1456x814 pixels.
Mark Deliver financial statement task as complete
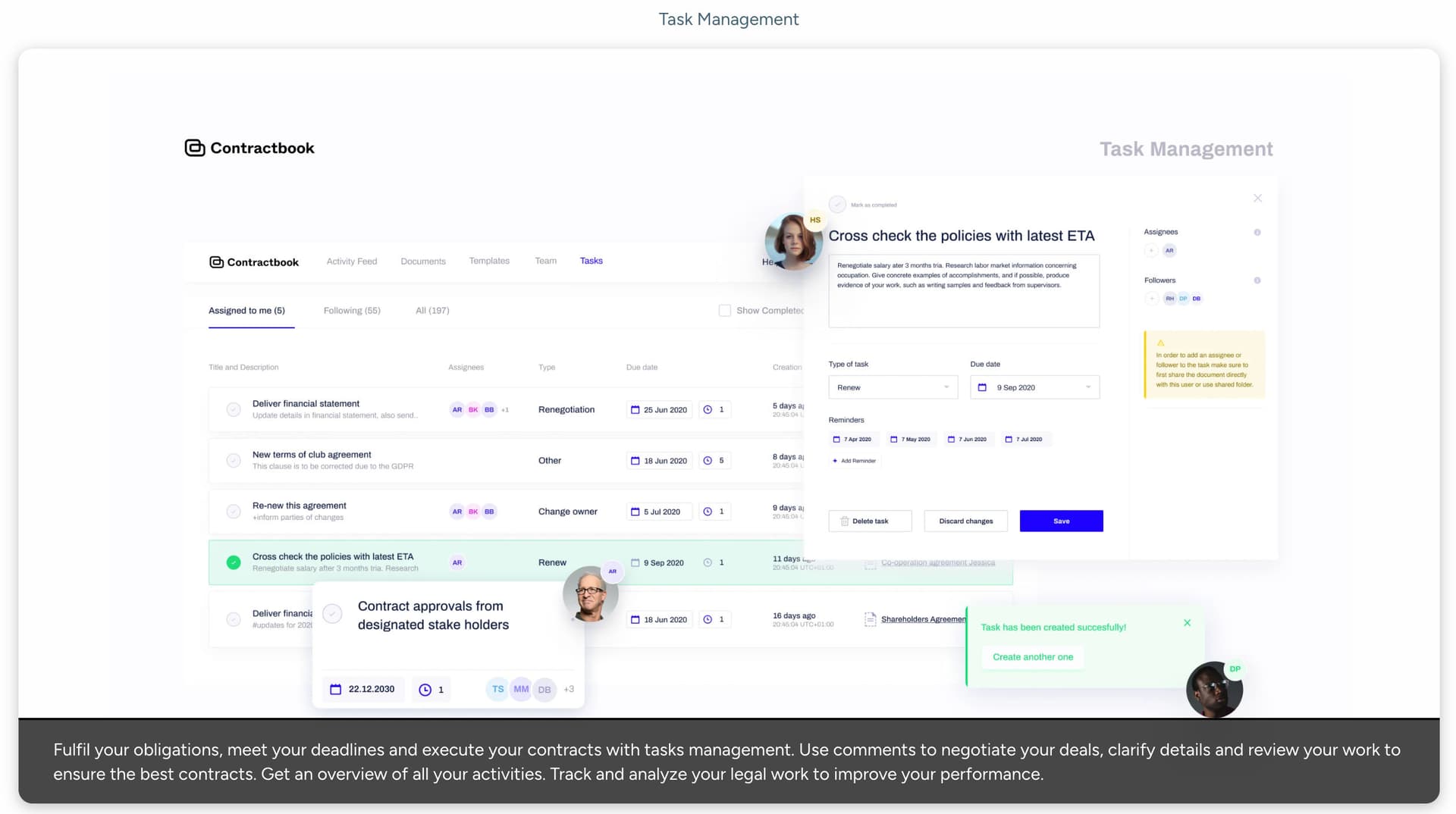(234, 409)
